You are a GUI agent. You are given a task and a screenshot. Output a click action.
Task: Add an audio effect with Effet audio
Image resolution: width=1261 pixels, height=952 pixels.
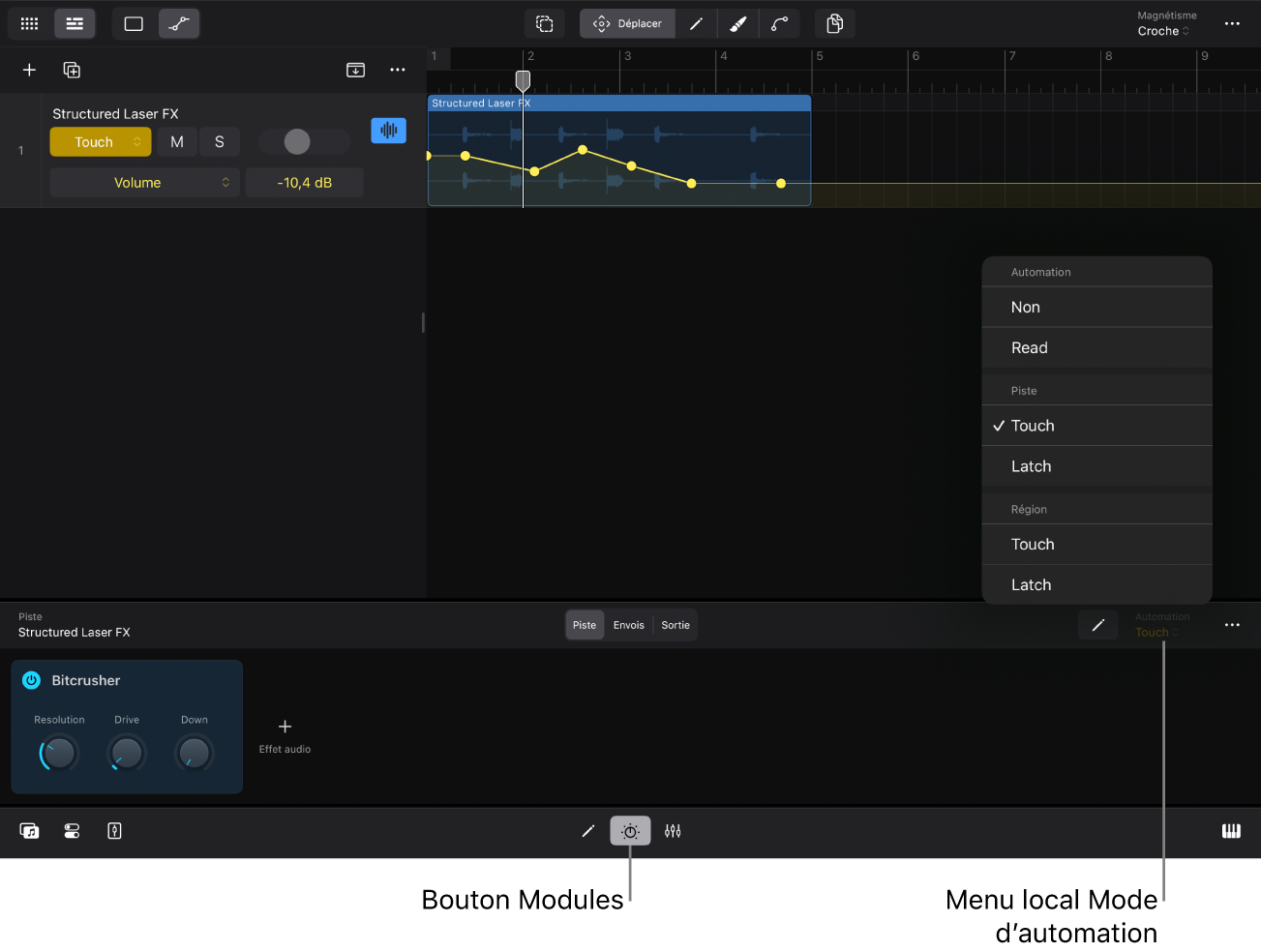click(x=284, y=733)
